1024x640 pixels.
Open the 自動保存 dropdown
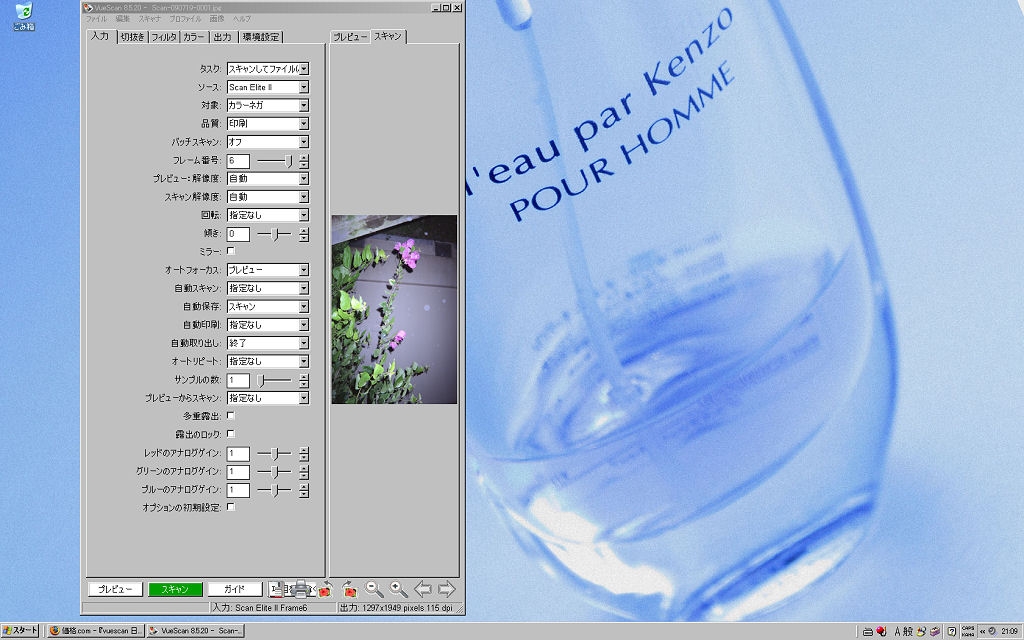tap(268, 306)
